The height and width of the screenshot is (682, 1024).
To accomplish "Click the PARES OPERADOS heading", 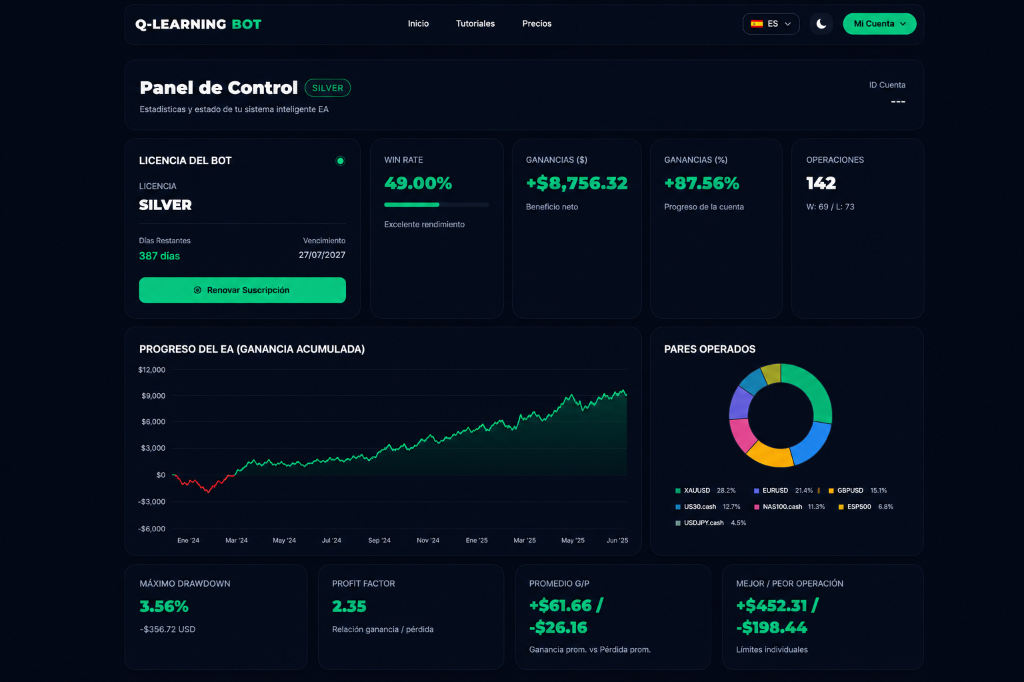I will pyautogui.click(x=710, y=349).
